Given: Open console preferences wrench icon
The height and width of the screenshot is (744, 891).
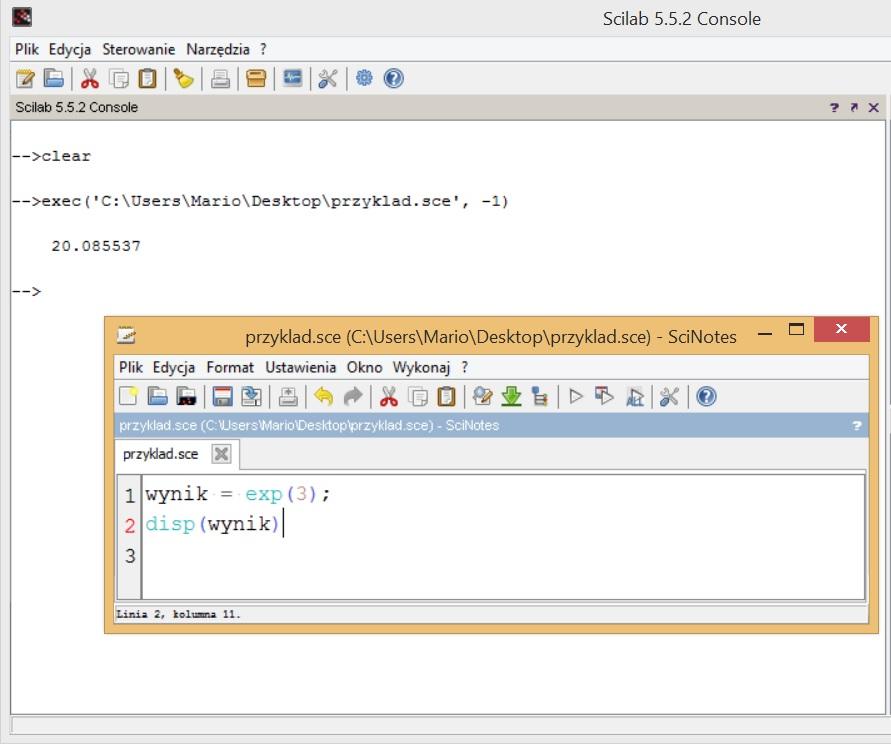Looking at the screenshot, I should click(328, 78).
